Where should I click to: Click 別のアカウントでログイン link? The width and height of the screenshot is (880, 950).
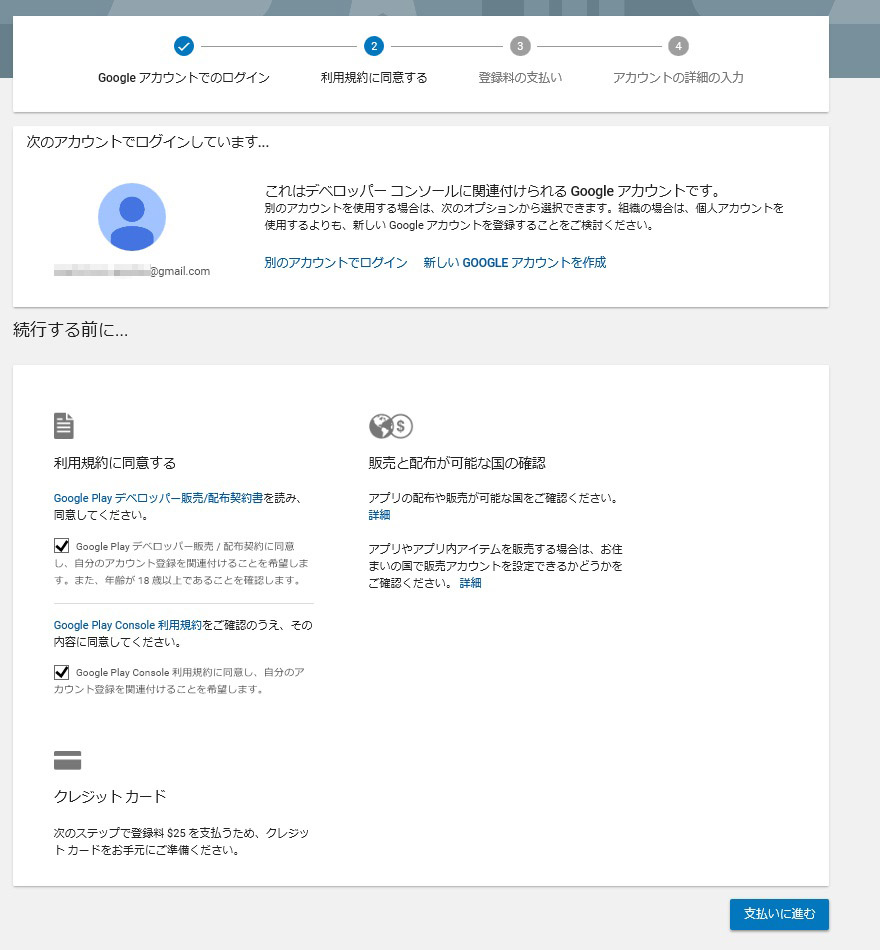tap(336, 262)
